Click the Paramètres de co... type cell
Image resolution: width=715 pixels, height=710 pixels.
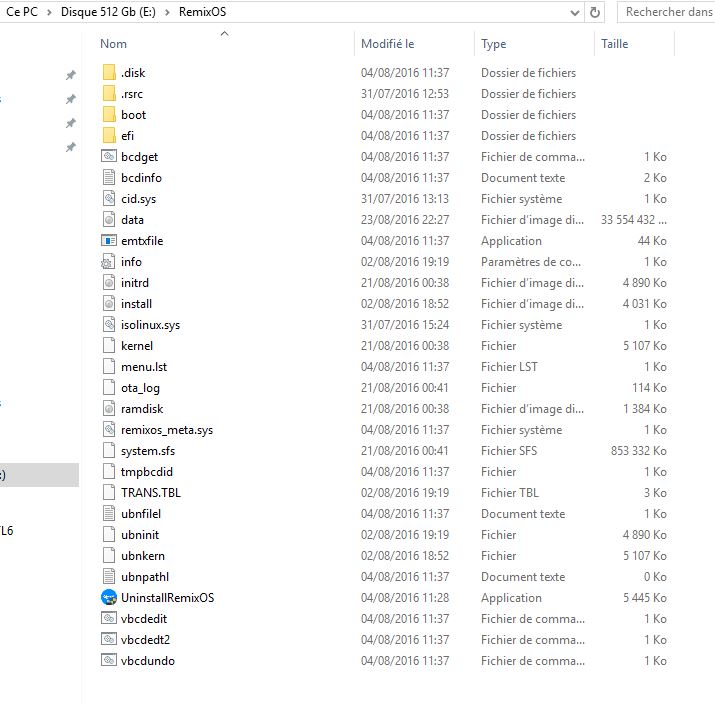(x=531, y=262)
